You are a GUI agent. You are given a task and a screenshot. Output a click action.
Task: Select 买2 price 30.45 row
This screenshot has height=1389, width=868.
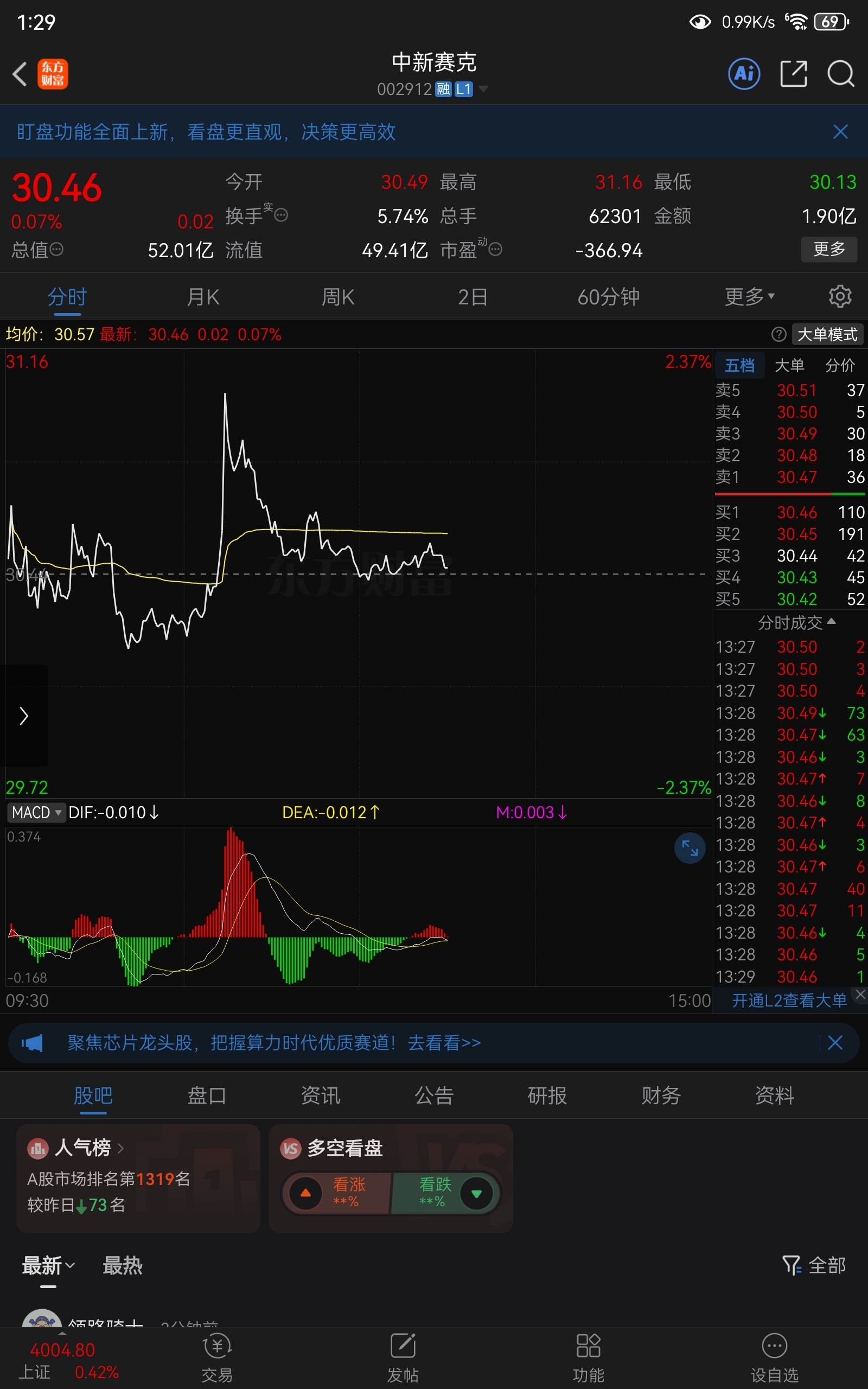click(789, 534)
